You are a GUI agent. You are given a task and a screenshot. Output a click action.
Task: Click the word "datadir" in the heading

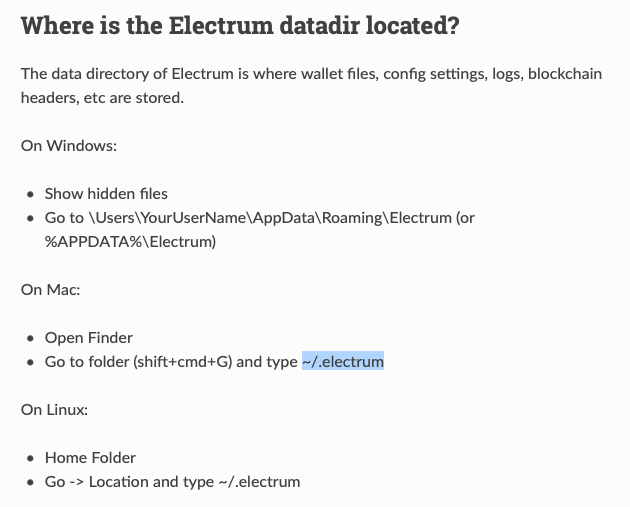295,25
